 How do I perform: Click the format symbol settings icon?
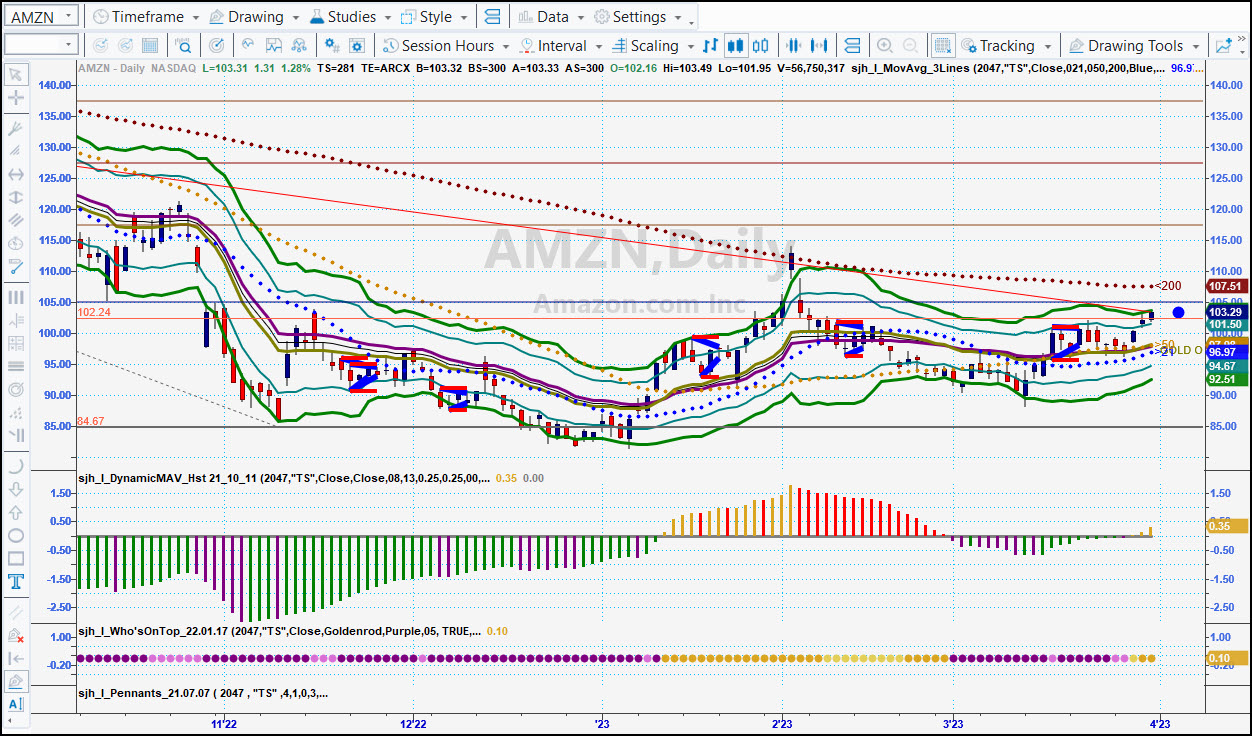click(332, 45)
